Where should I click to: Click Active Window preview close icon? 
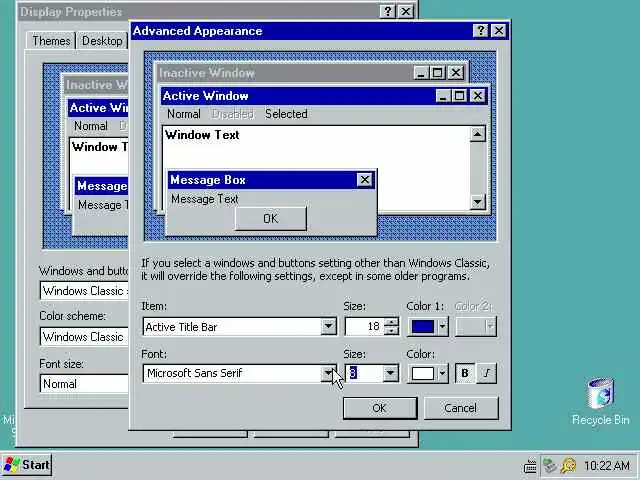tap(478, 96)
